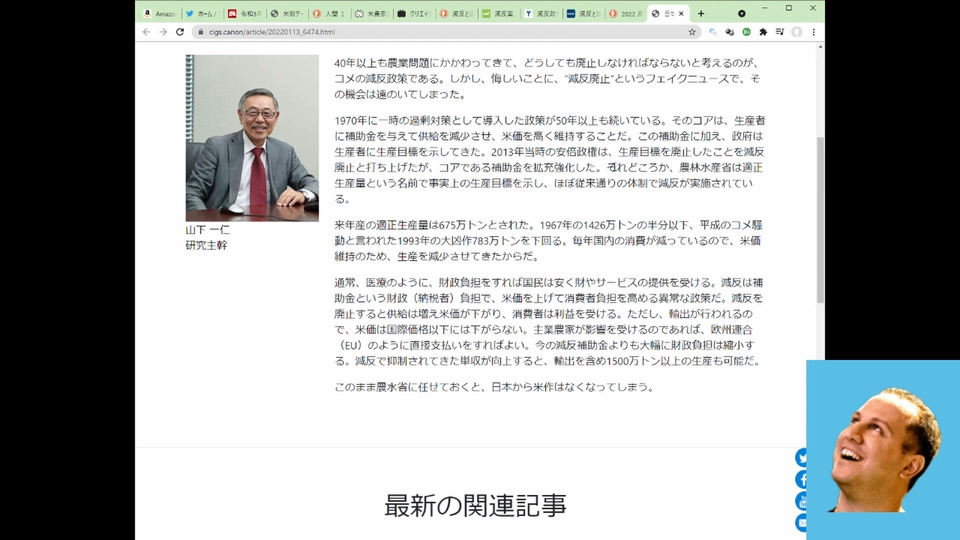Click the address bar URL cigs.canon/article
Screen dimensions: 960x540
tap(271, 32)
